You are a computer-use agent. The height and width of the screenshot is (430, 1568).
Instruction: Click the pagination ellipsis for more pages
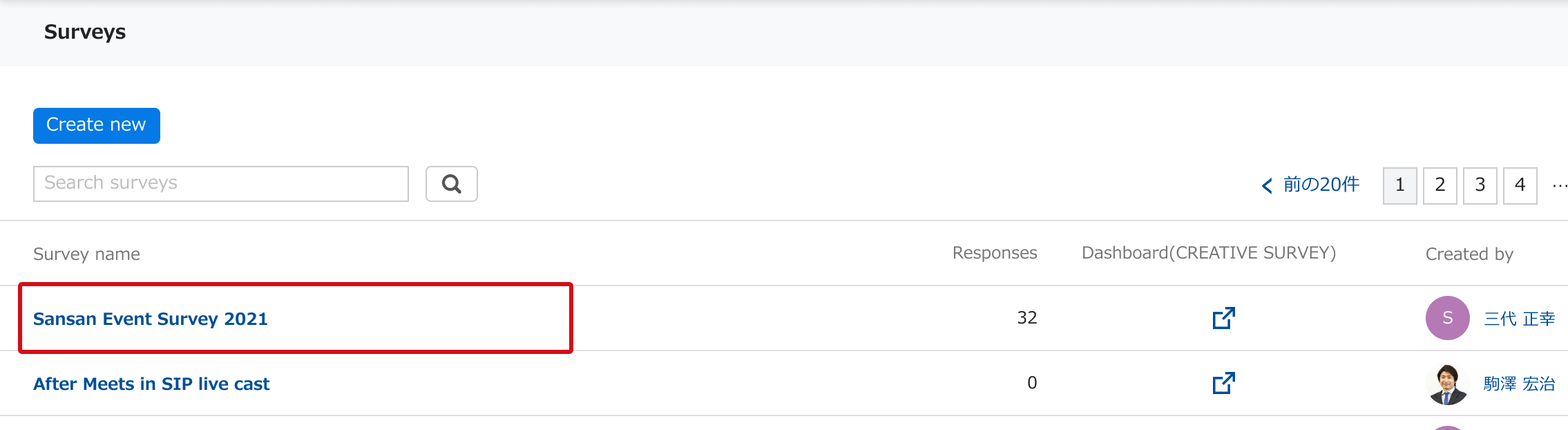click(1560, 185)
